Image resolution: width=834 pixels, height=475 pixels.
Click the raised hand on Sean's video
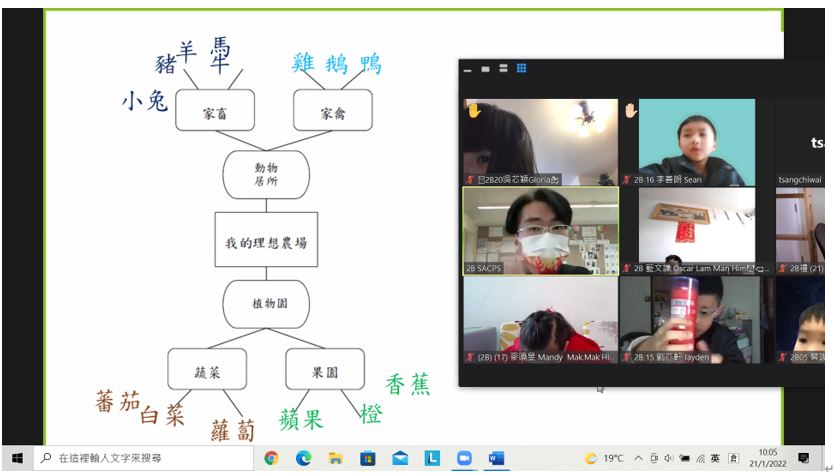(630, 111)
